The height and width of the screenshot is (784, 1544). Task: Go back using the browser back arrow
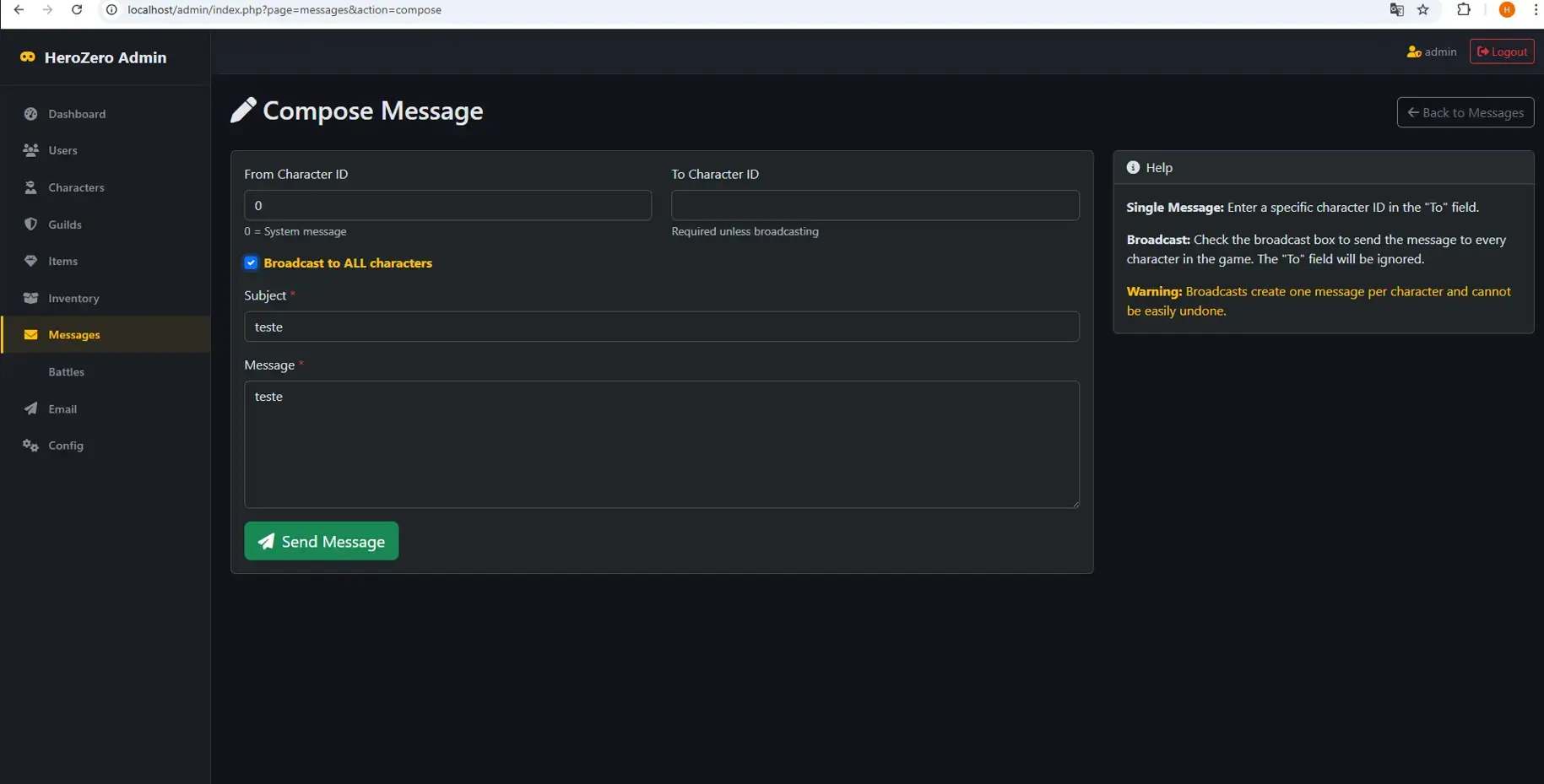[x=19, y=10]
